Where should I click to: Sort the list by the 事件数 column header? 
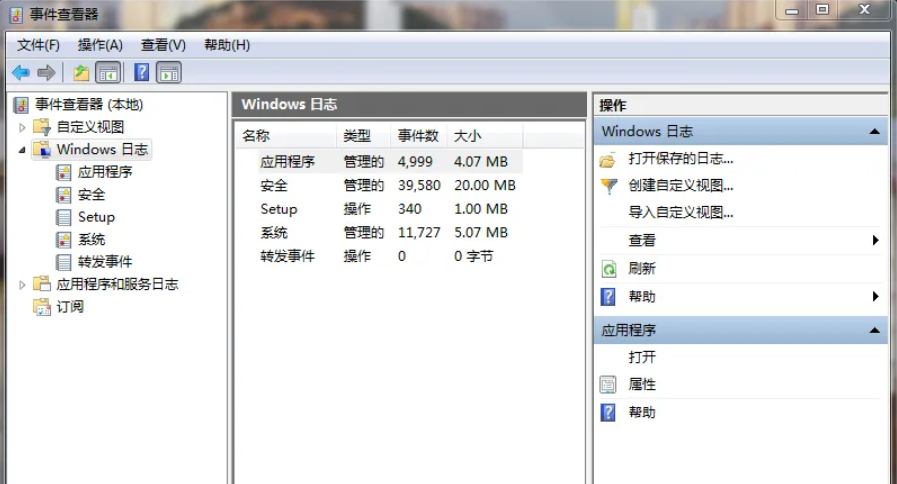pyautogui.click(x=418, y=136)
